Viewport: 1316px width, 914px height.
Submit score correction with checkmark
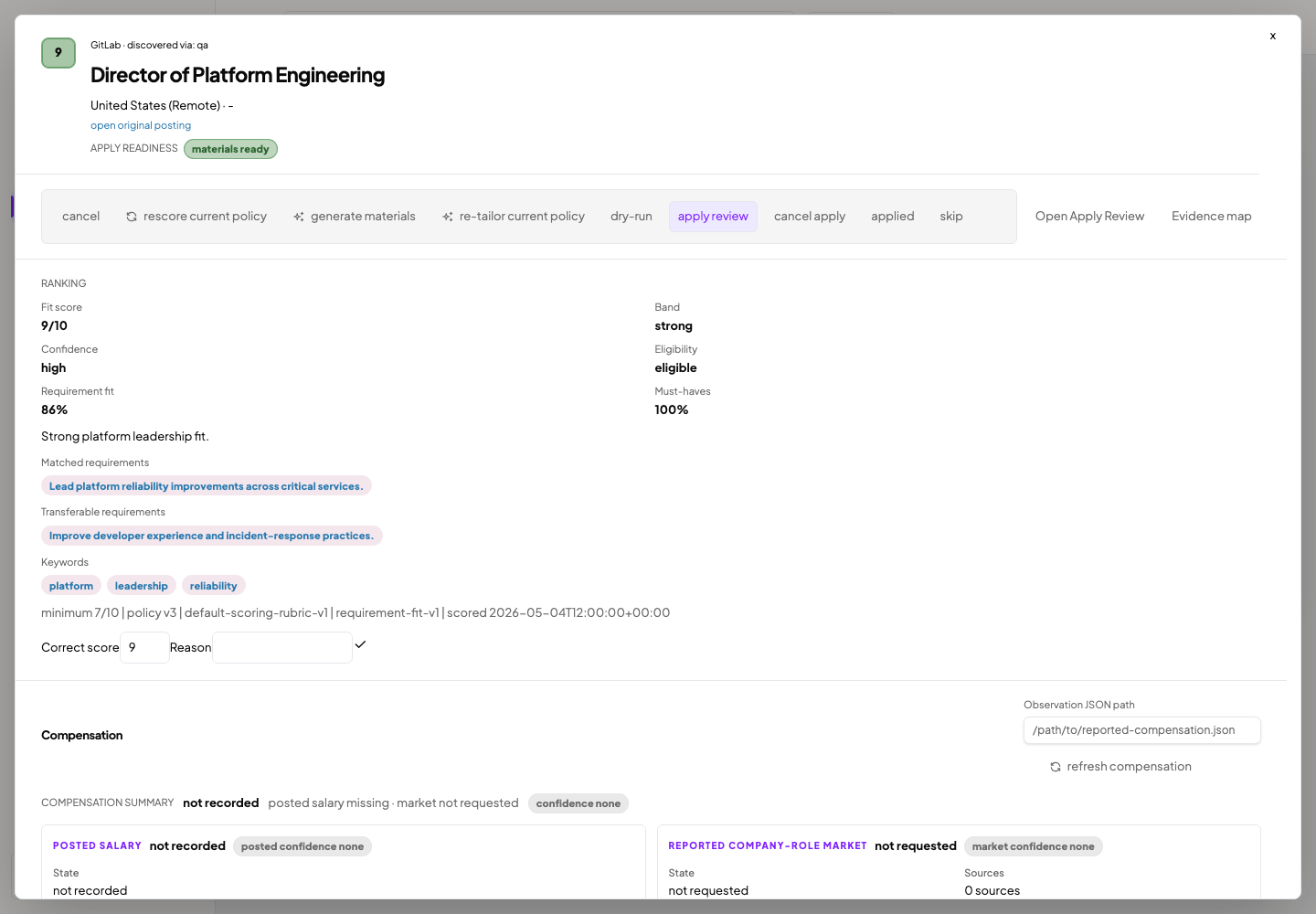pos(360,644)
